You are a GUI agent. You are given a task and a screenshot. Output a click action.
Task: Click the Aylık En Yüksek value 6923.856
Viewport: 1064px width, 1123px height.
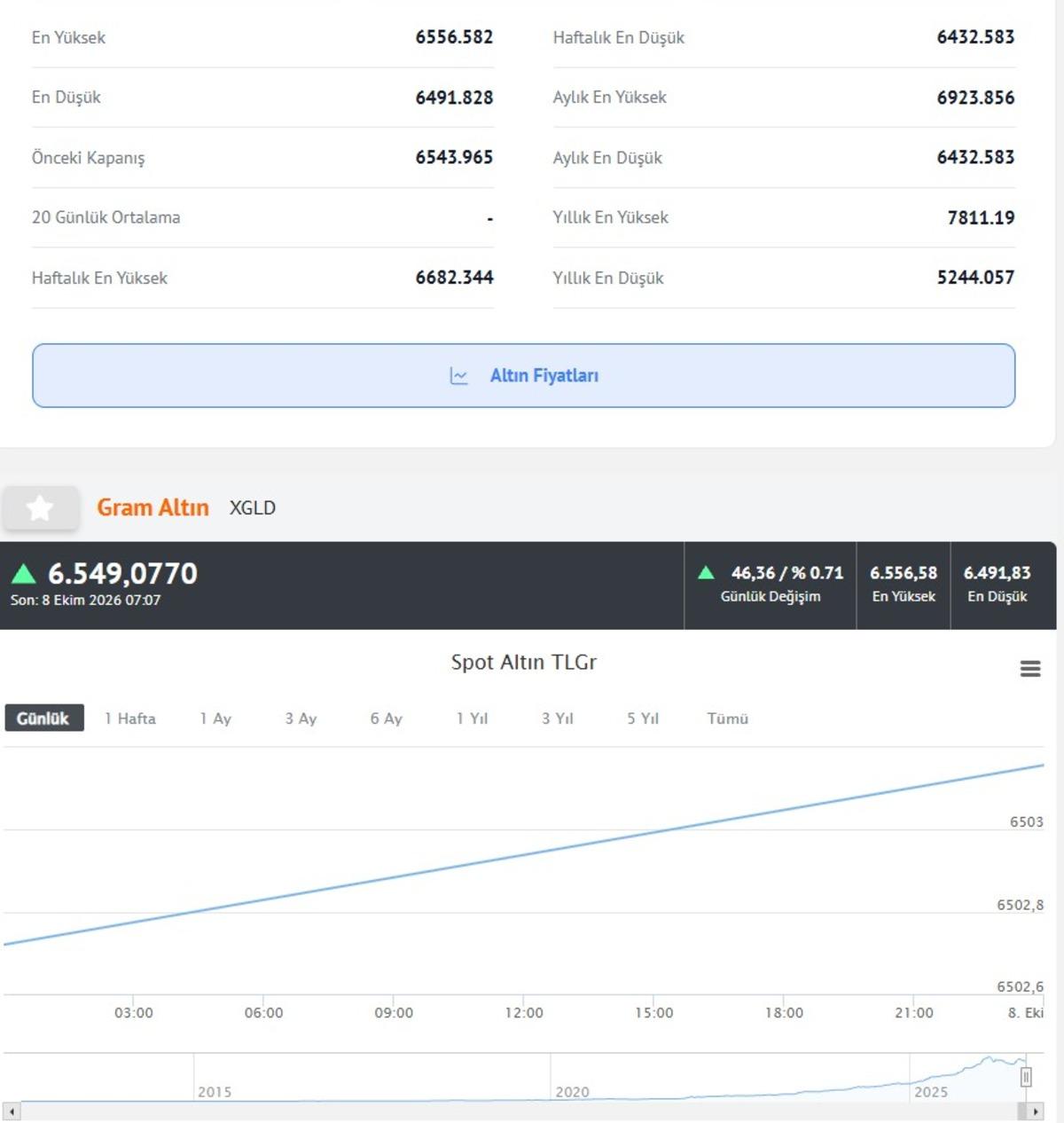[x=975, y=98]
